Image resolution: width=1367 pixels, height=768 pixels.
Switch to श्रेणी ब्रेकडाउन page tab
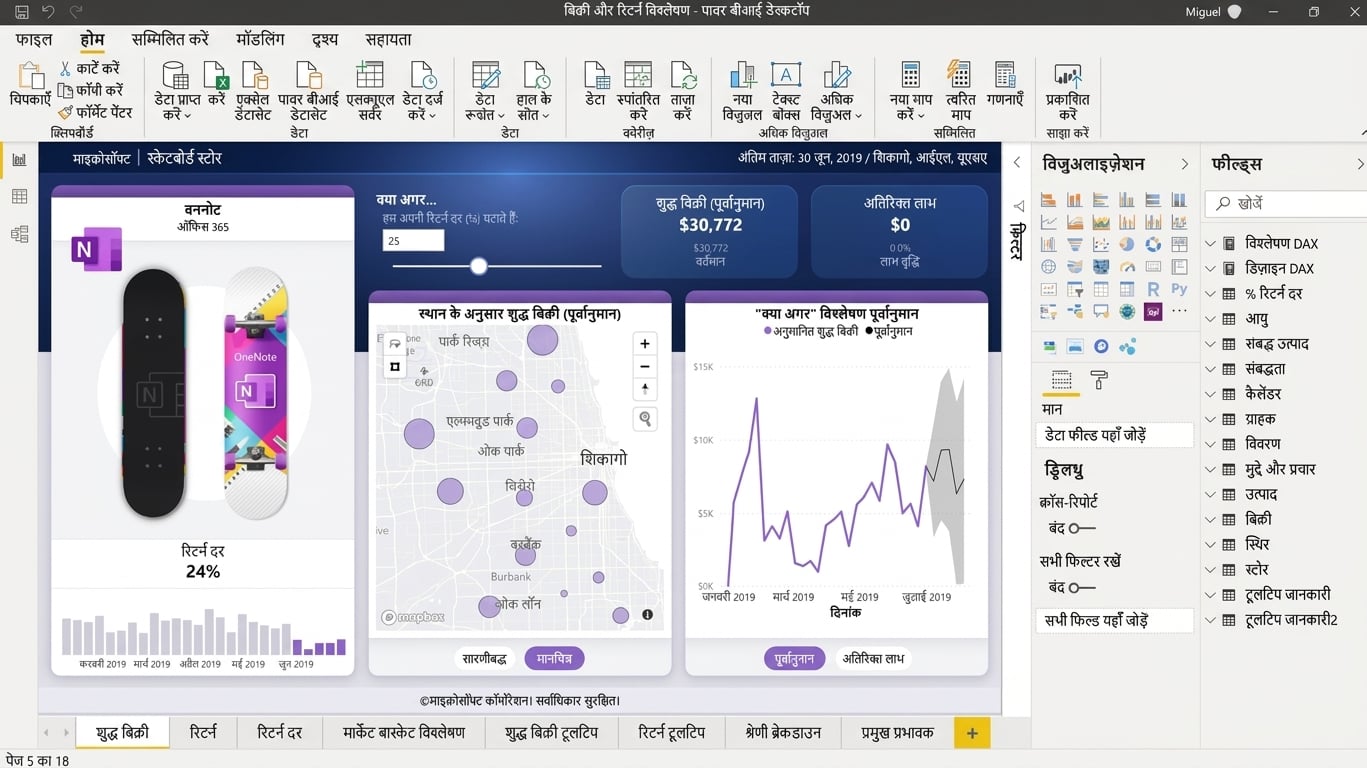pyautogui.click(x=783, y=732)
